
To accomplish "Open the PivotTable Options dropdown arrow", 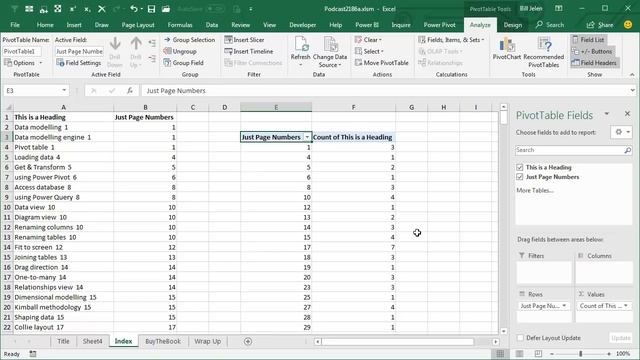I will pos(41,63).
